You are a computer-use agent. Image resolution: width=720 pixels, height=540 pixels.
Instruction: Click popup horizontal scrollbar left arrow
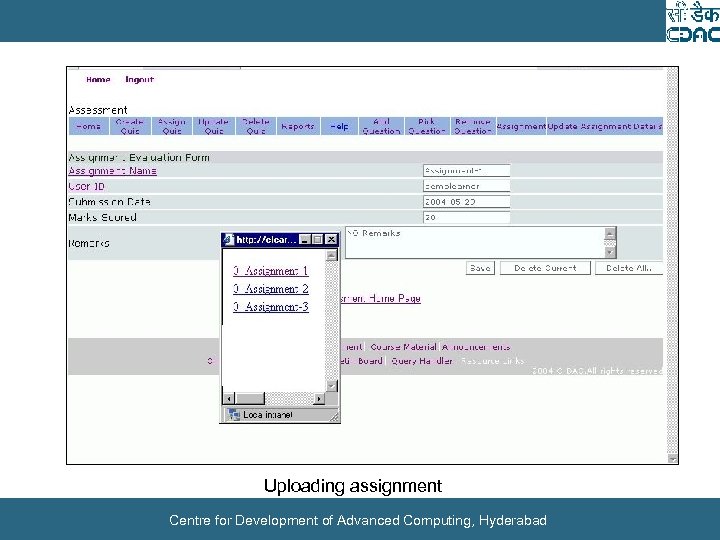229,398
